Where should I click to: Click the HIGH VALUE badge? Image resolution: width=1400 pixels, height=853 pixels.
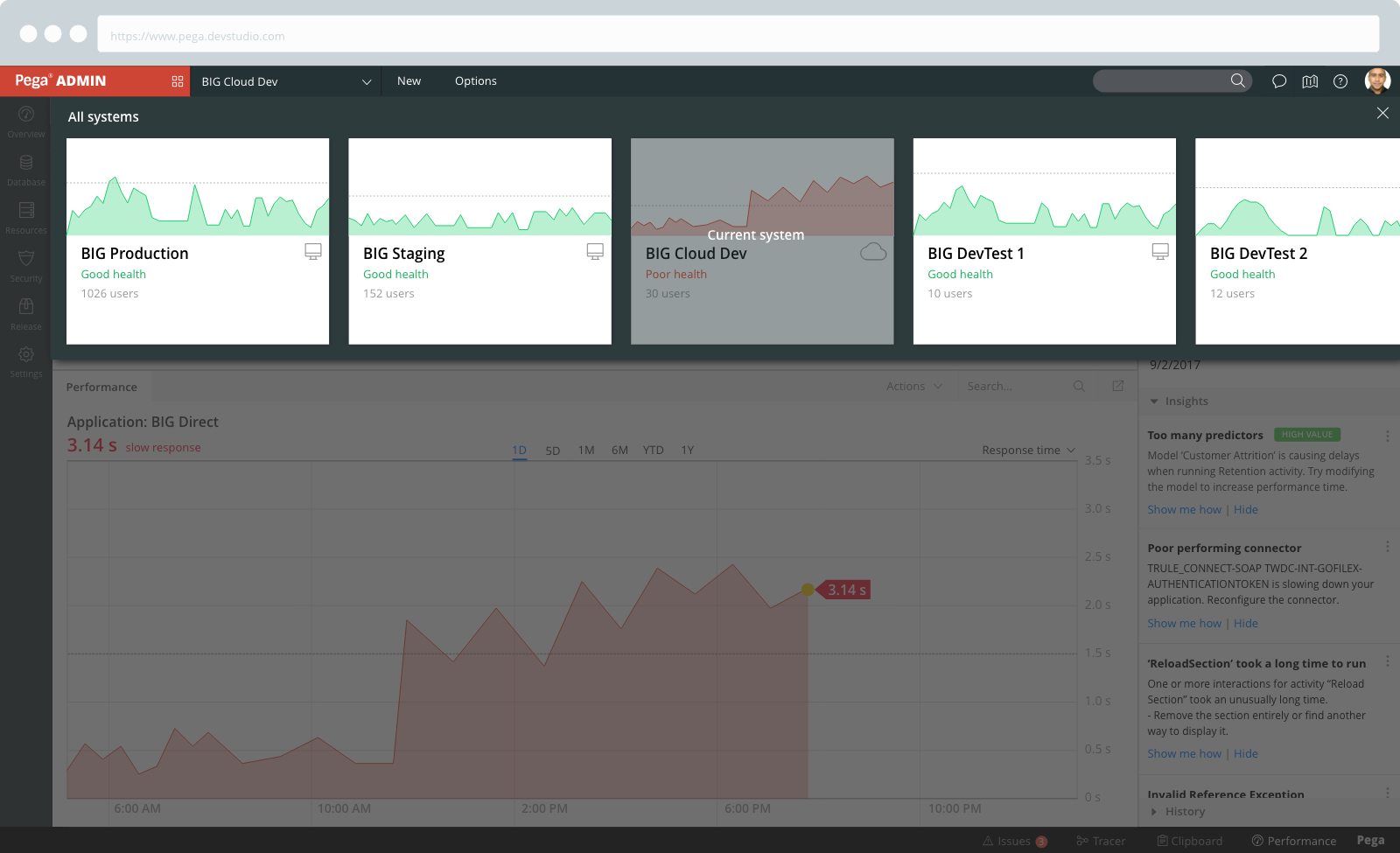tap(1307, 435)
